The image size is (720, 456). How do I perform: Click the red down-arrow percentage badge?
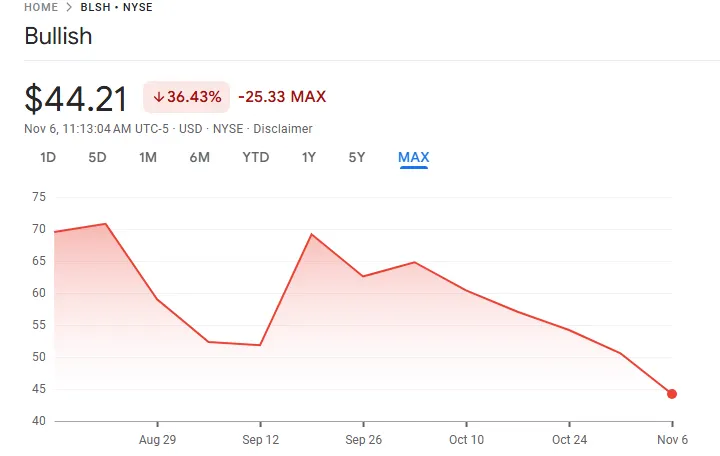click(187, 97)
